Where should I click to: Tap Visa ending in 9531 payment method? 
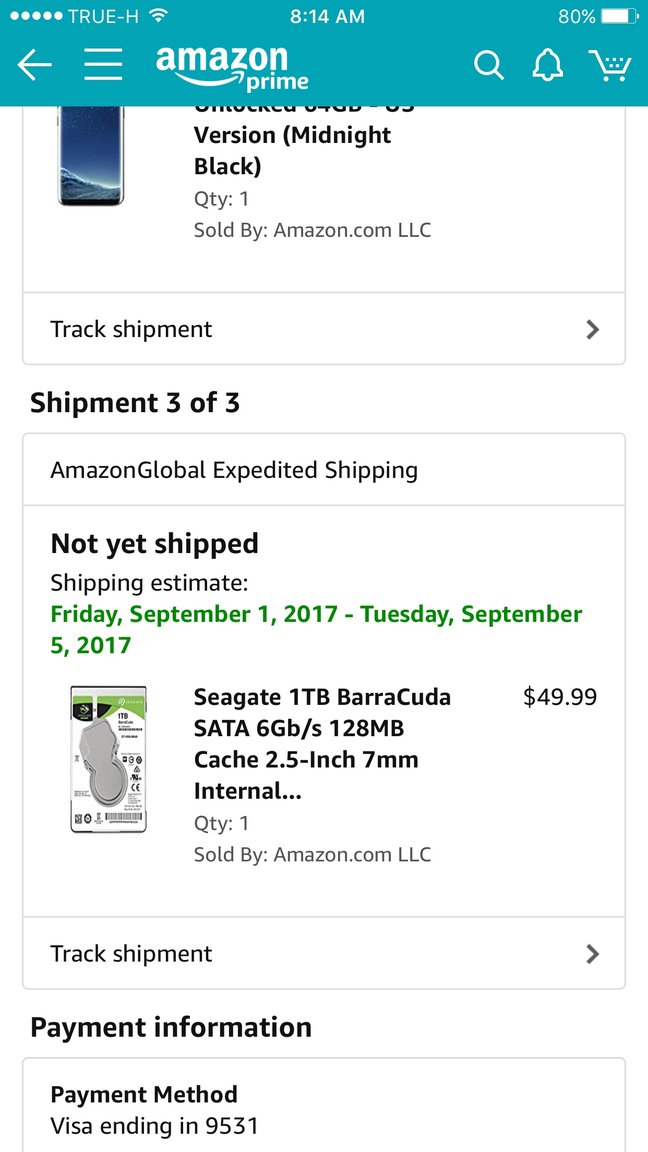(x=154, y=1126)
